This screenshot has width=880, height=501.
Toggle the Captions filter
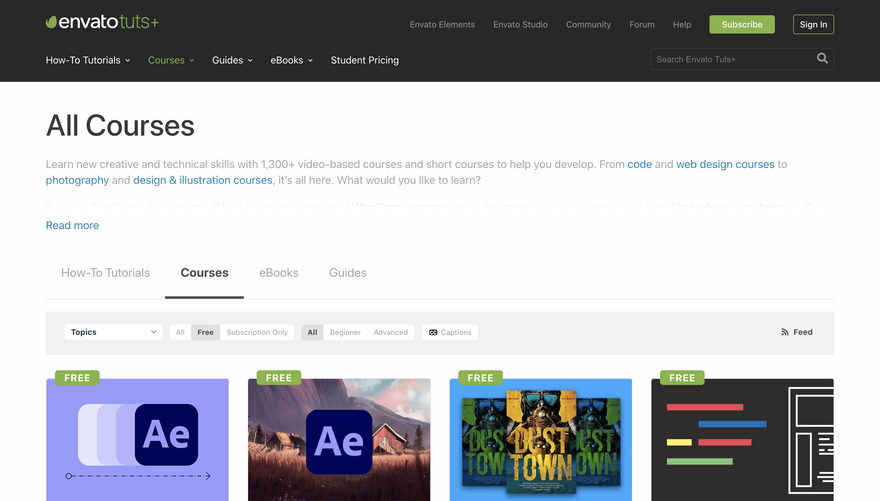(450, 332)
